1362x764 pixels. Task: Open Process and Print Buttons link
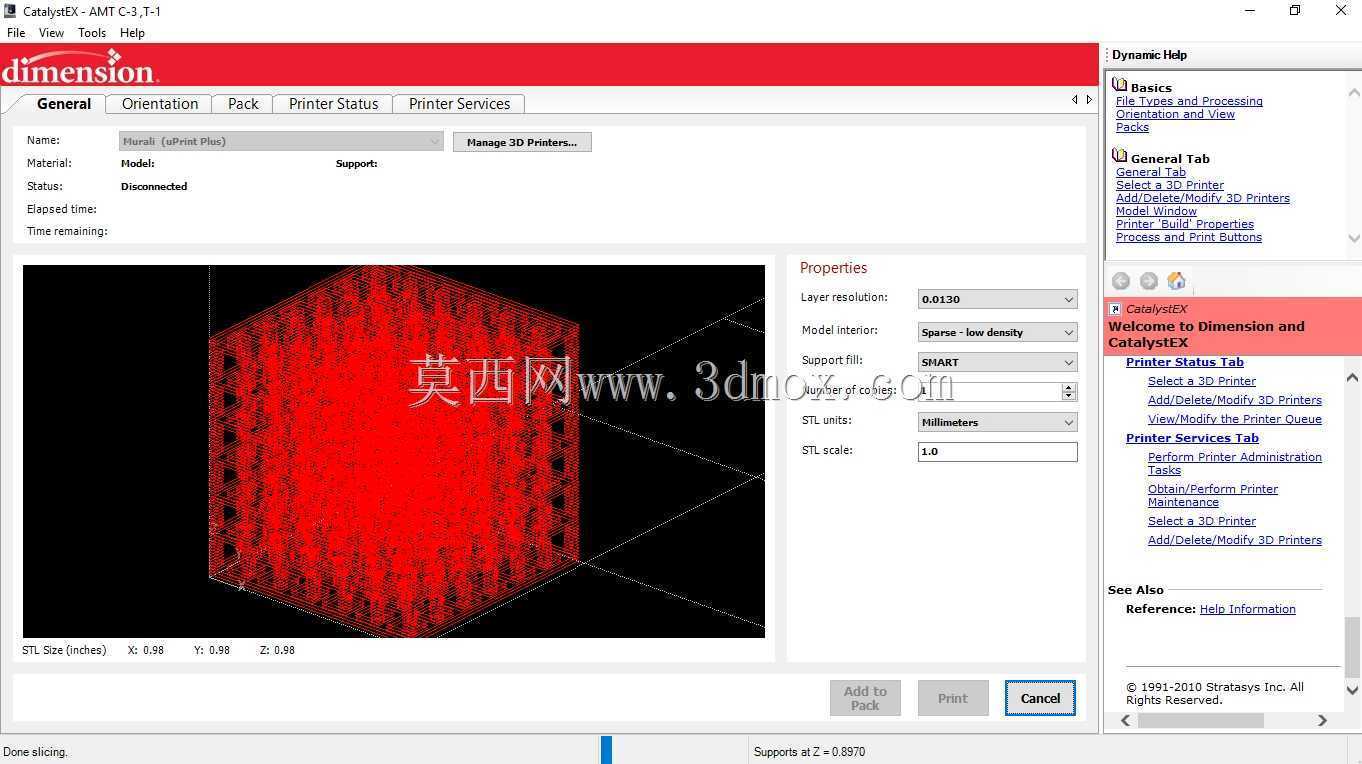coord(1189,237)
